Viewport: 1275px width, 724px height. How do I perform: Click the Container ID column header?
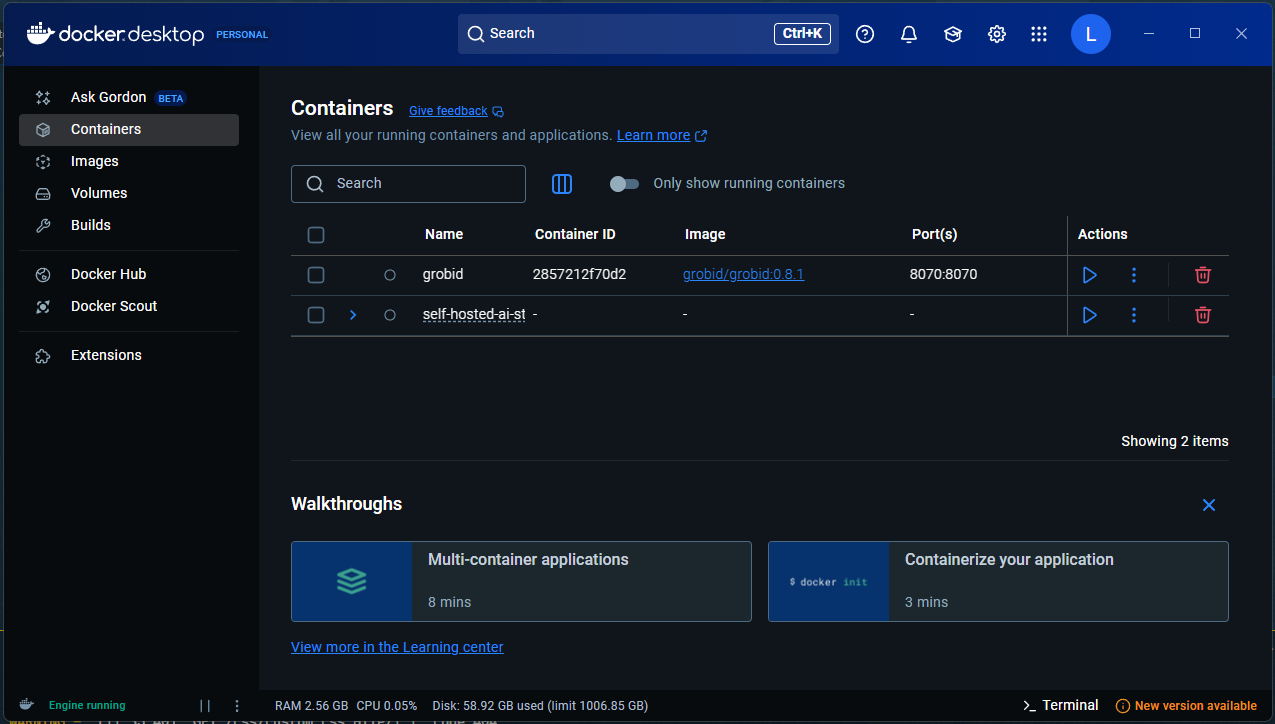coord(575,234)
